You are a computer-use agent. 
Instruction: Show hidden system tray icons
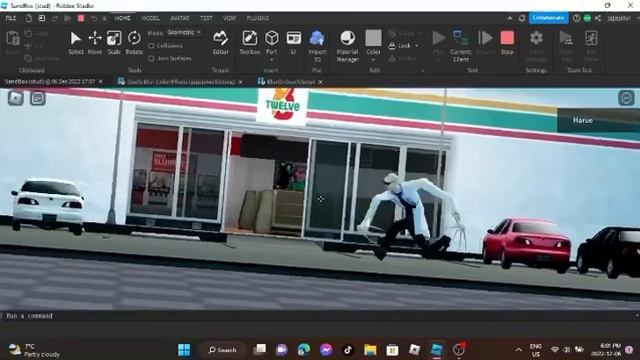point(518,350)
